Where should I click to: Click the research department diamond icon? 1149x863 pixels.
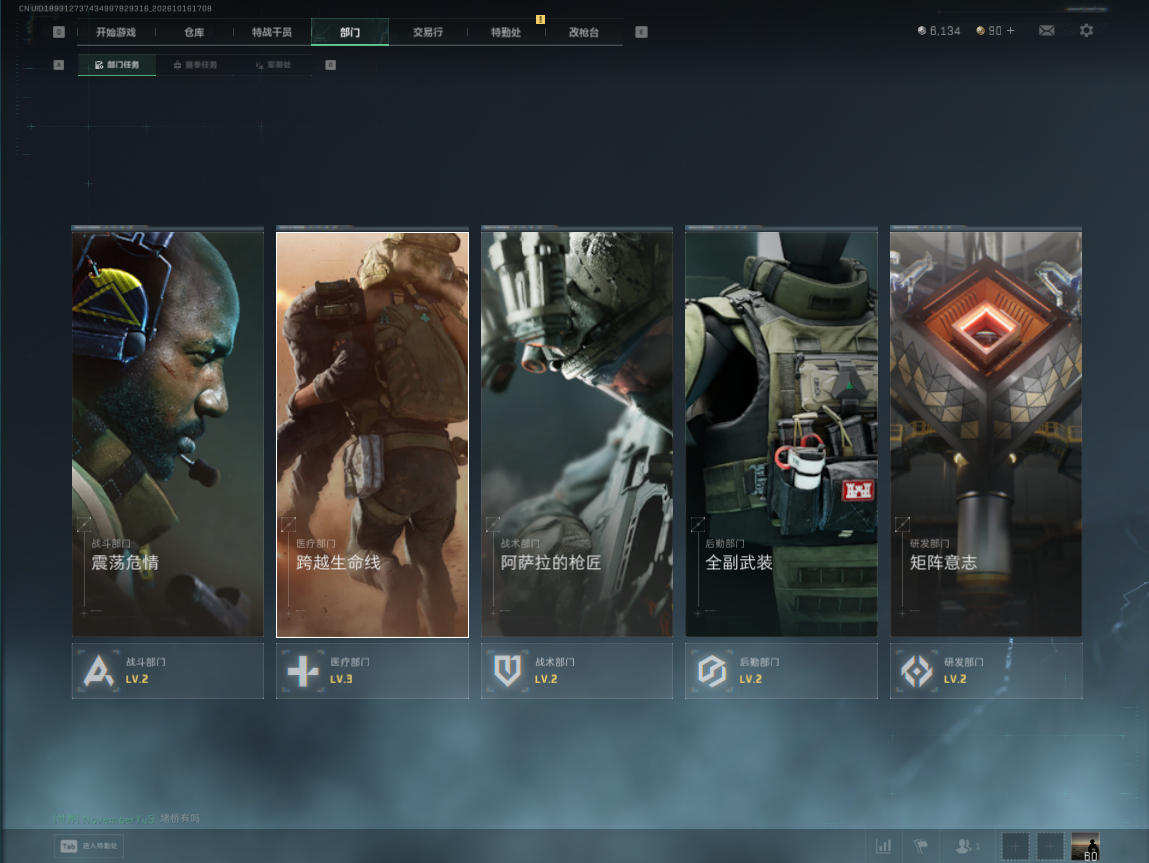click(x=916, y=670)
